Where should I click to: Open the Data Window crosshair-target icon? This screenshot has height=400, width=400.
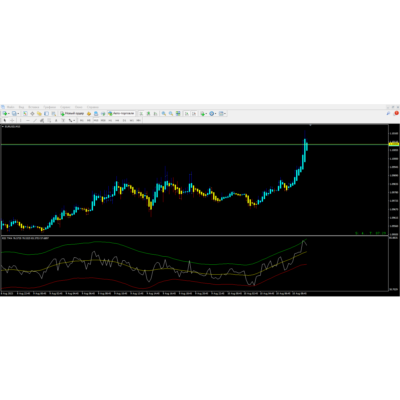click(x=32, y=113)
